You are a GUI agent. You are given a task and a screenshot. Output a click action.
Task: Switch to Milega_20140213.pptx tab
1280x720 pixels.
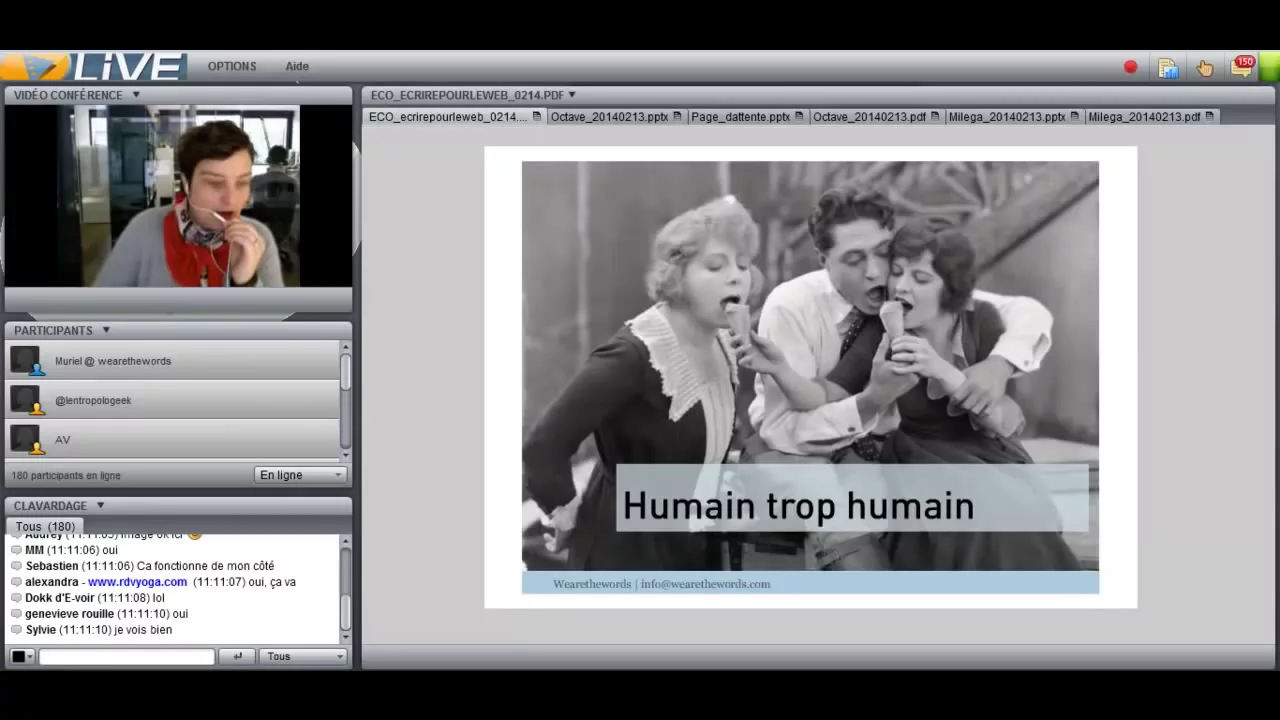click(1014, 117)
